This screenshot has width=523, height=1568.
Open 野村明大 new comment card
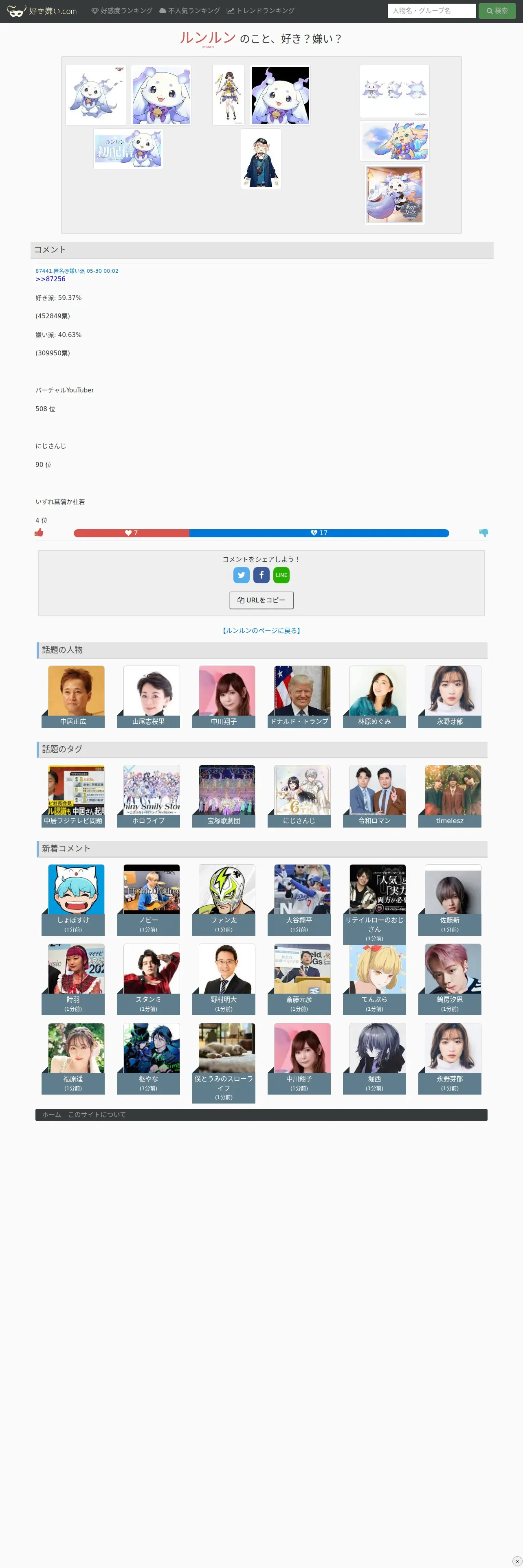[224, 979]
